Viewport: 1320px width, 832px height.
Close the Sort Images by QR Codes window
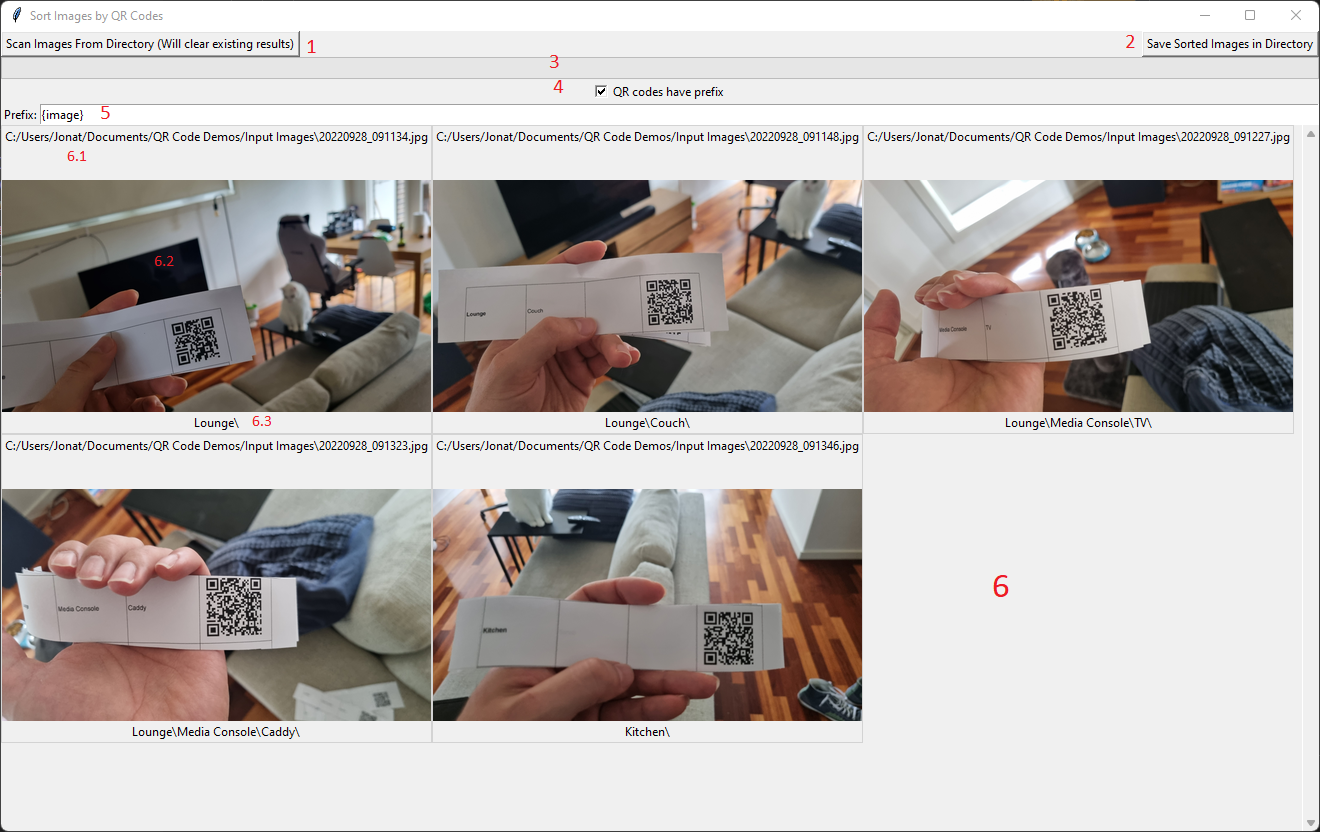1296,15
